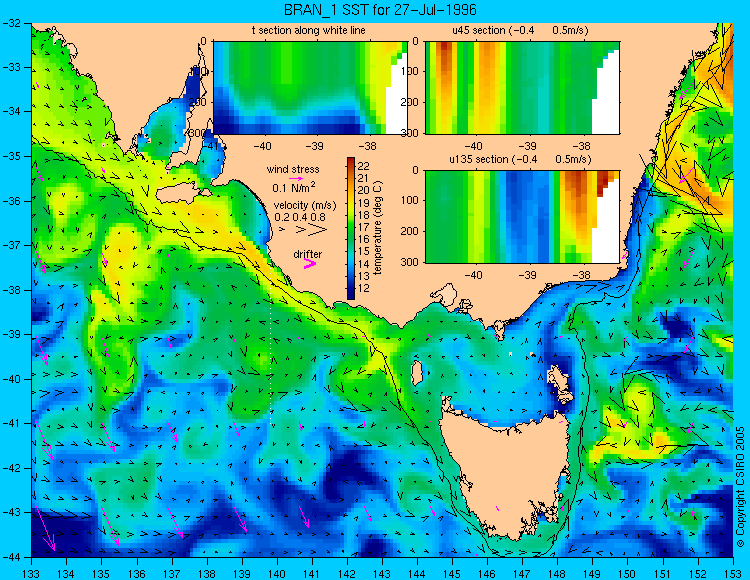The image size is (750, 580).
Task: Click longitude label '153' on the bottom axis
Action: click(732, 573)
